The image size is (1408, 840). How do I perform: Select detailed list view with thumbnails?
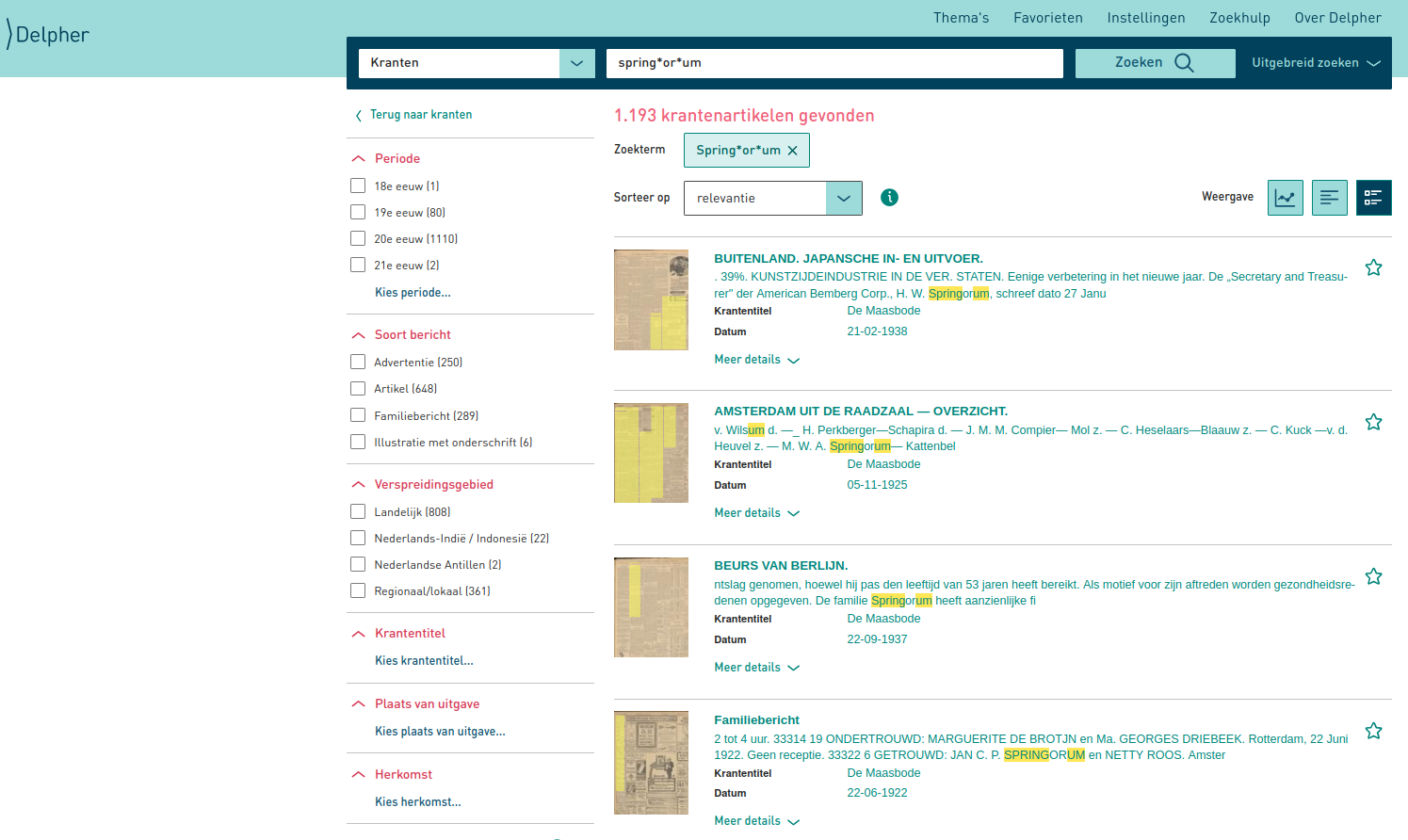(1373, 198)
